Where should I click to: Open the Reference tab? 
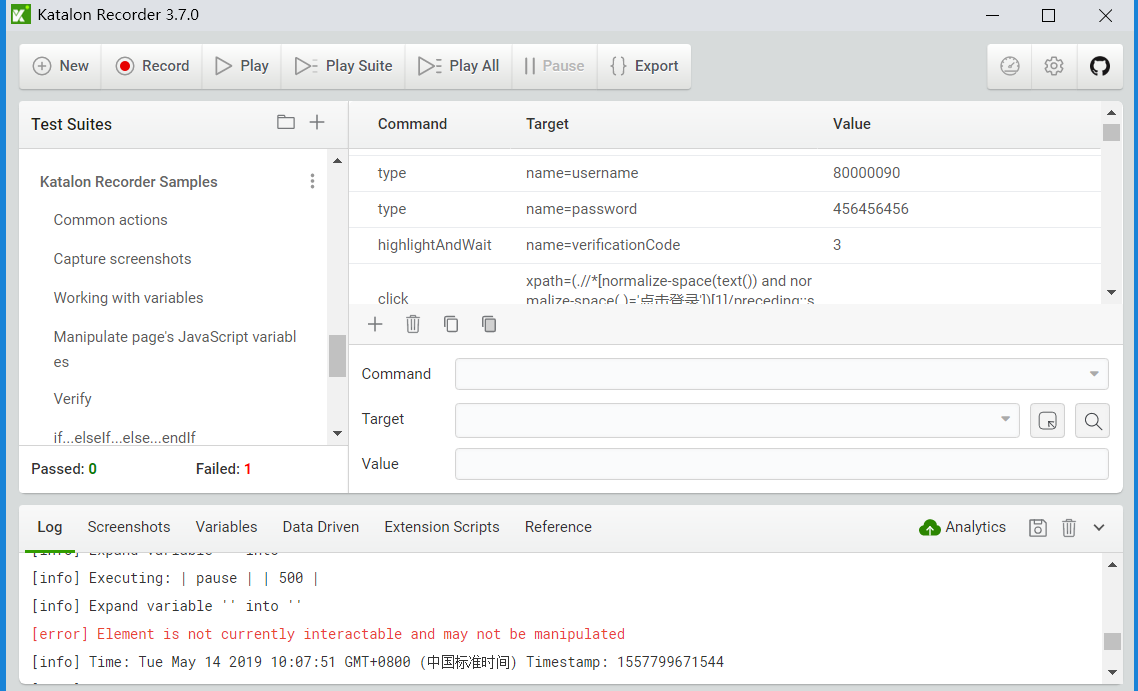point(558,528)
